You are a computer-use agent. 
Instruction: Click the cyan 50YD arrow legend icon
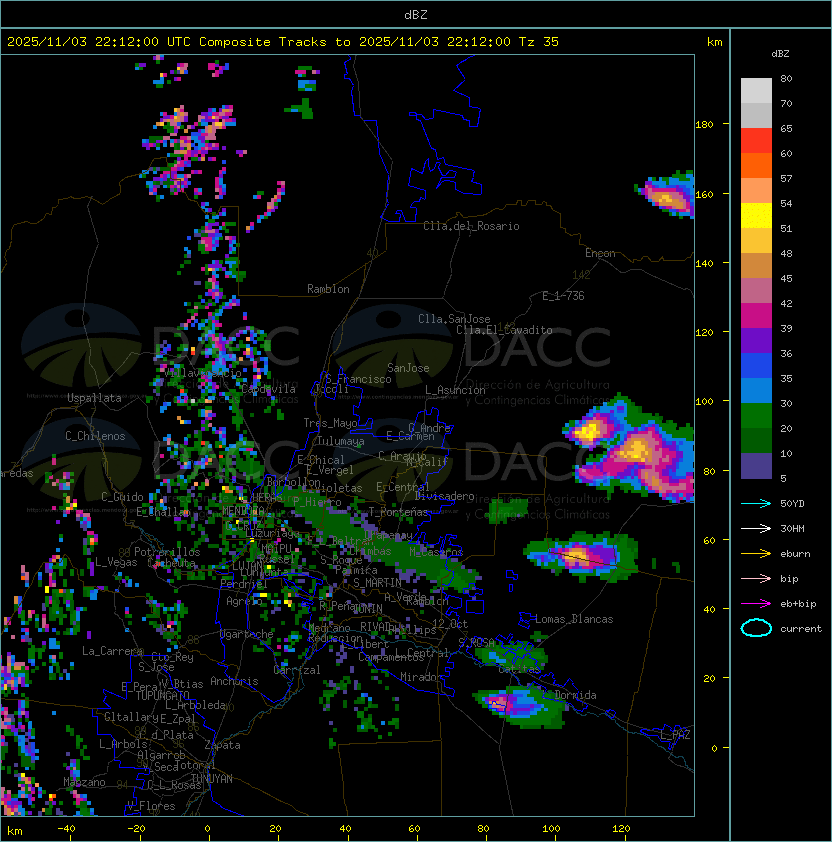[x=756, y=504]
